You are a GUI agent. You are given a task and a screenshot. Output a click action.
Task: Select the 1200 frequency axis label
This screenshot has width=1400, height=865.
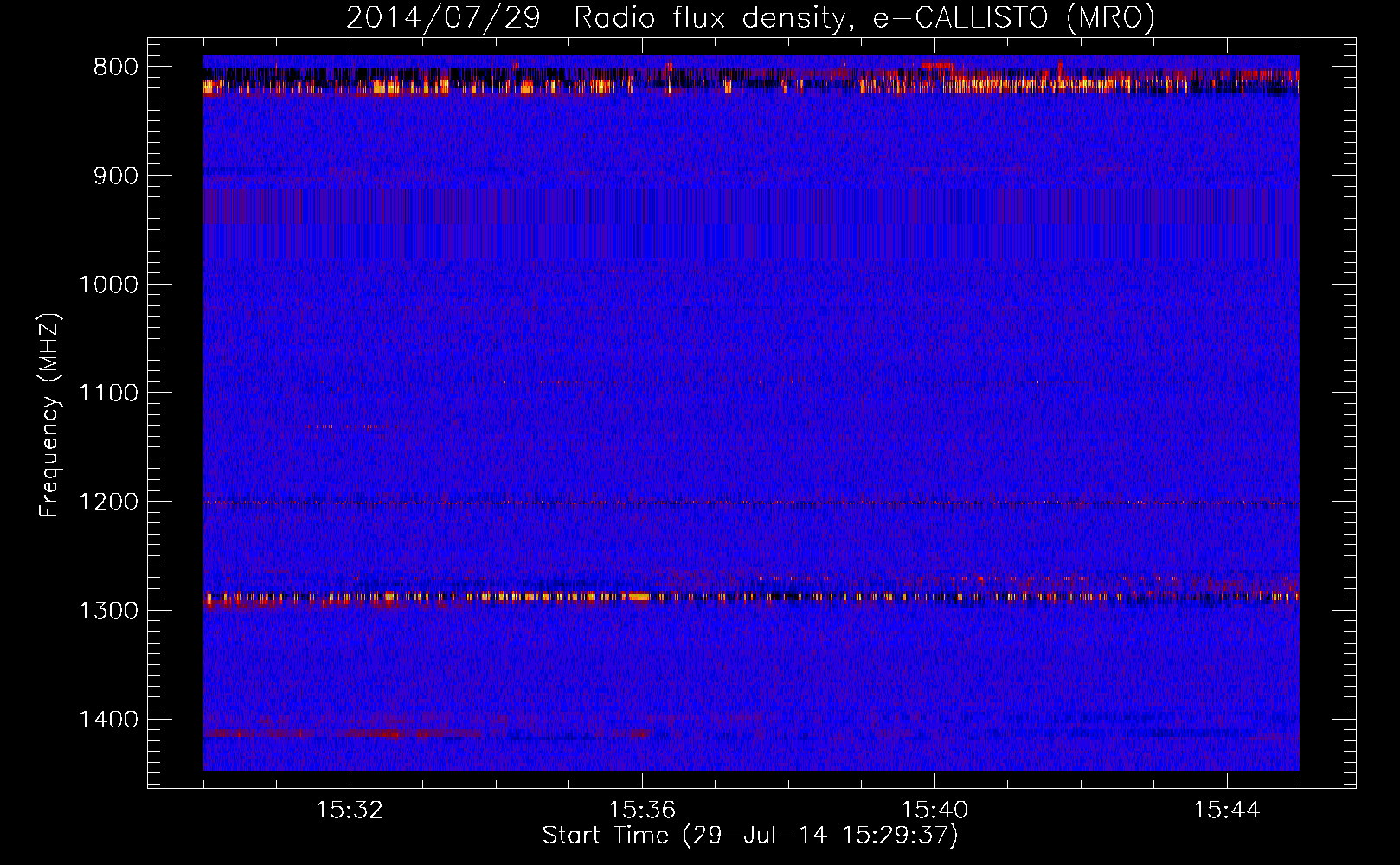coord(108,503)
